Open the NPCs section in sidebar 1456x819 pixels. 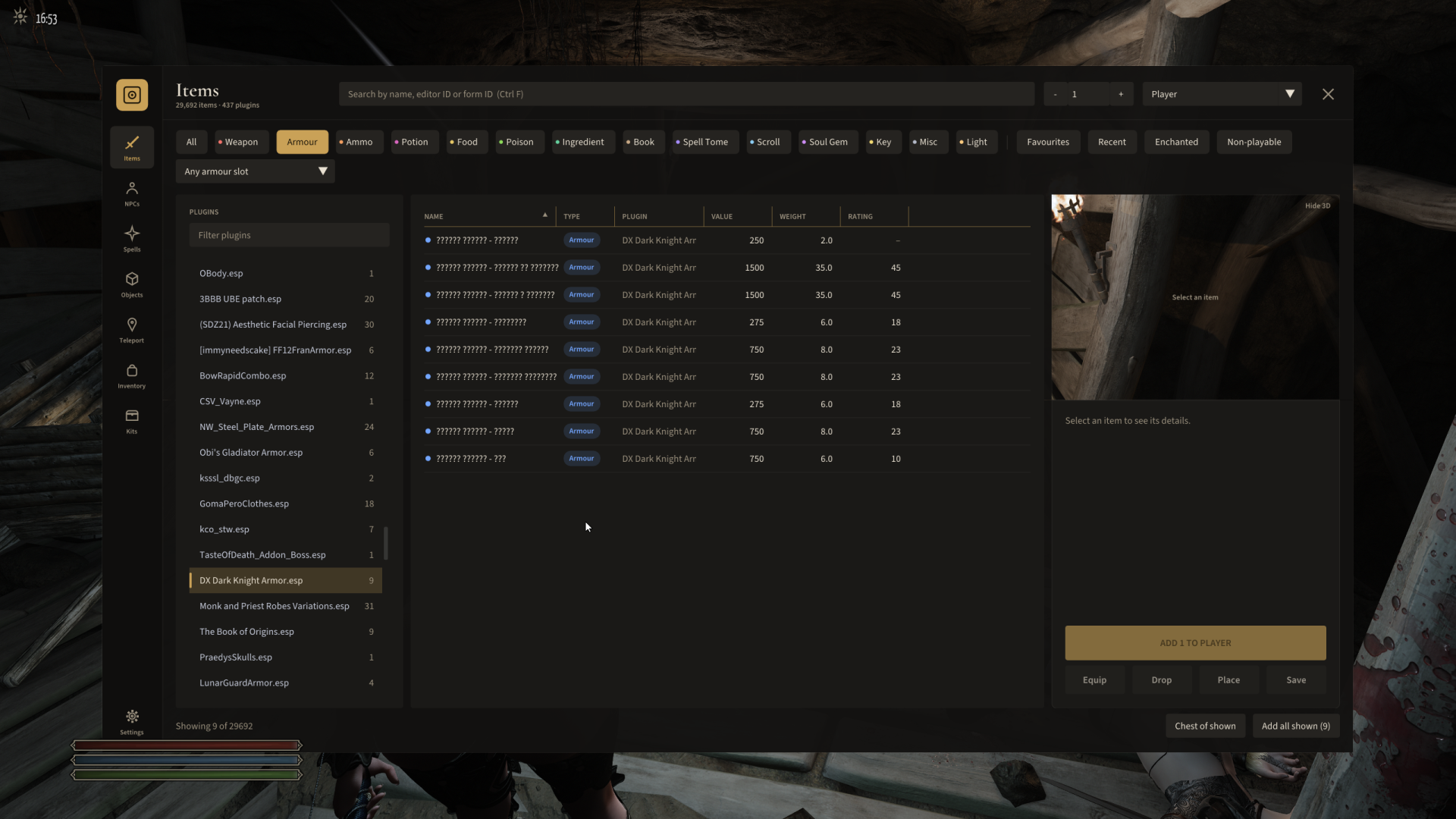pyautogui.click(x=132, y=193)
